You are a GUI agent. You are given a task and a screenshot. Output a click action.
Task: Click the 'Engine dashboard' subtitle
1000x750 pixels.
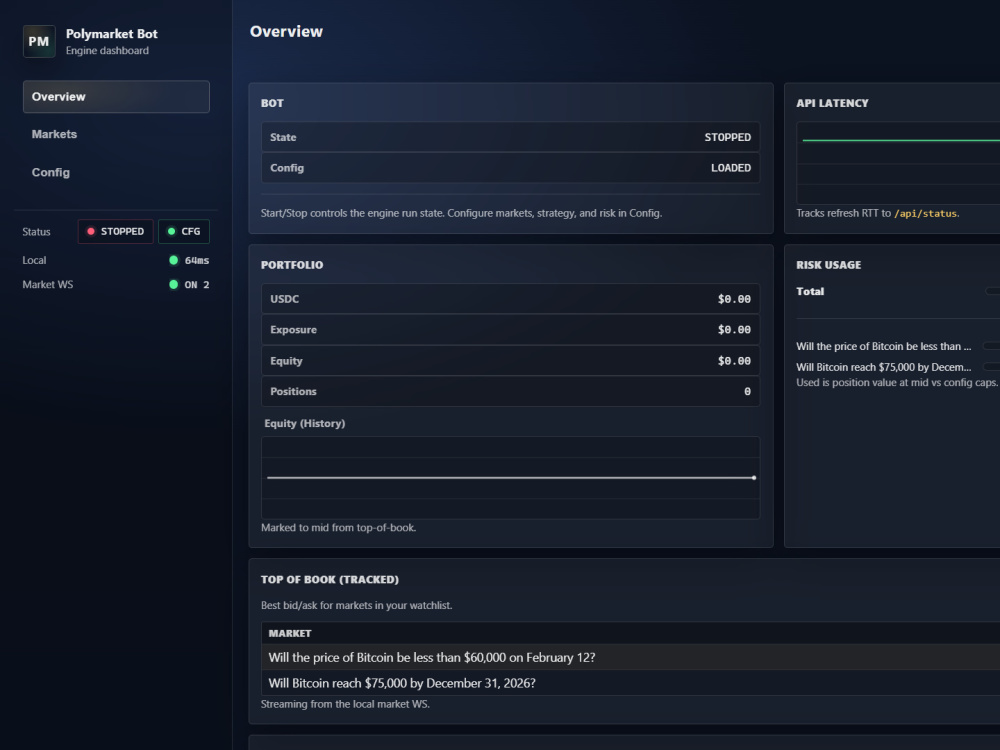tap(107, 50)
